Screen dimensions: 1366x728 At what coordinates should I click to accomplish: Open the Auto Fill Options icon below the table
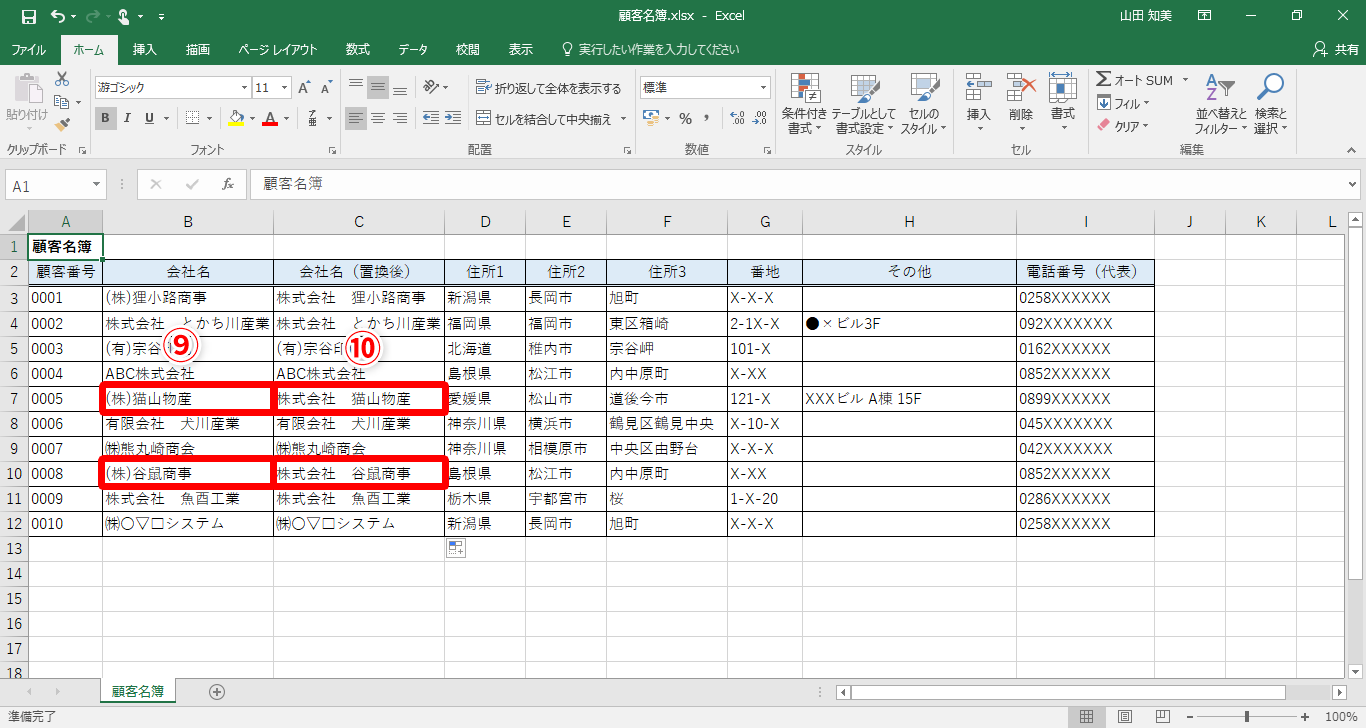pos(456,547)
